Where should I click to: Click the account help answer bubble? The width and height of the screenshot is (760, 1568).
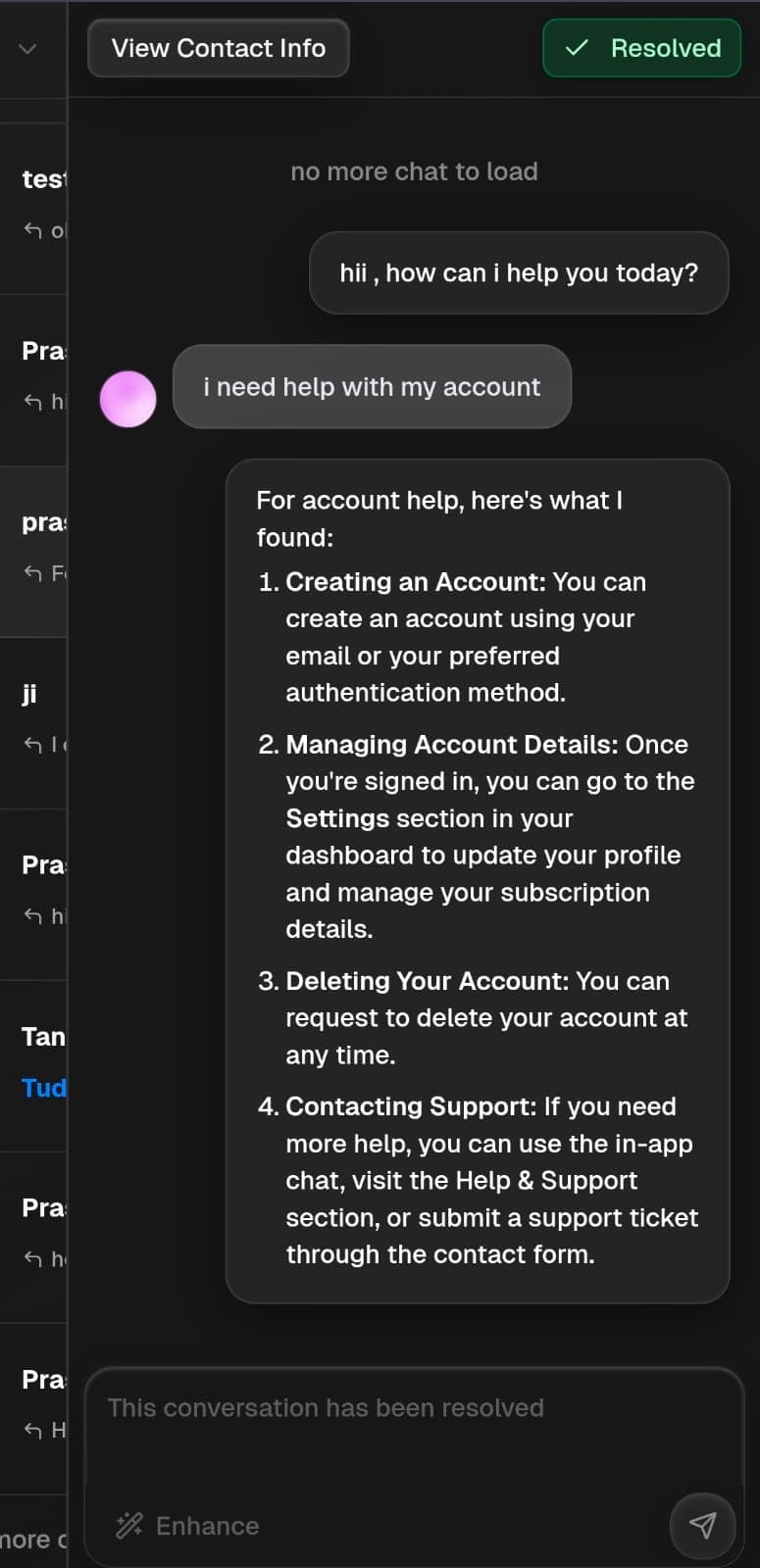tap(478, 880)
